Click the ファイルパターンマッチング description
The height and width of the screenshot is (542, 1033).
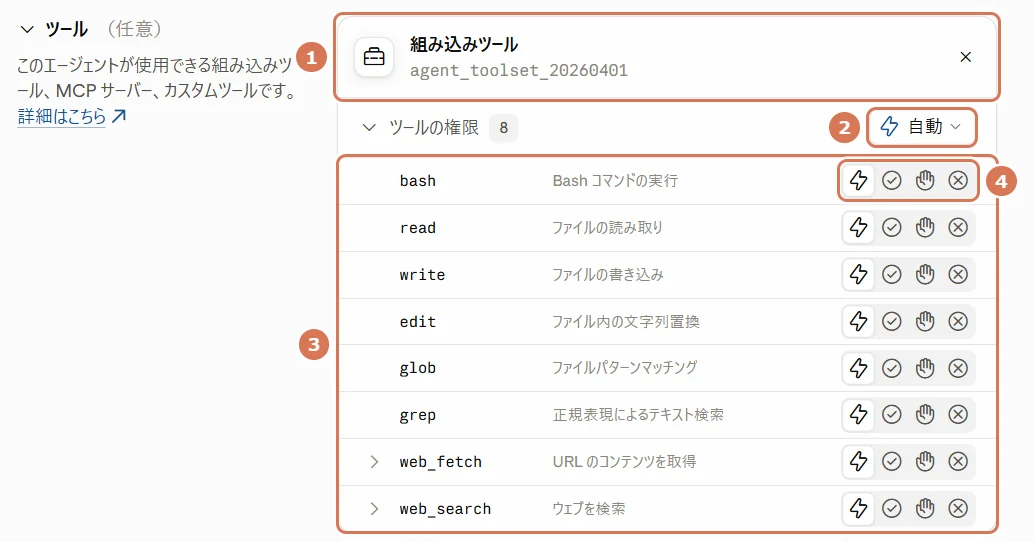pos(625,367)
